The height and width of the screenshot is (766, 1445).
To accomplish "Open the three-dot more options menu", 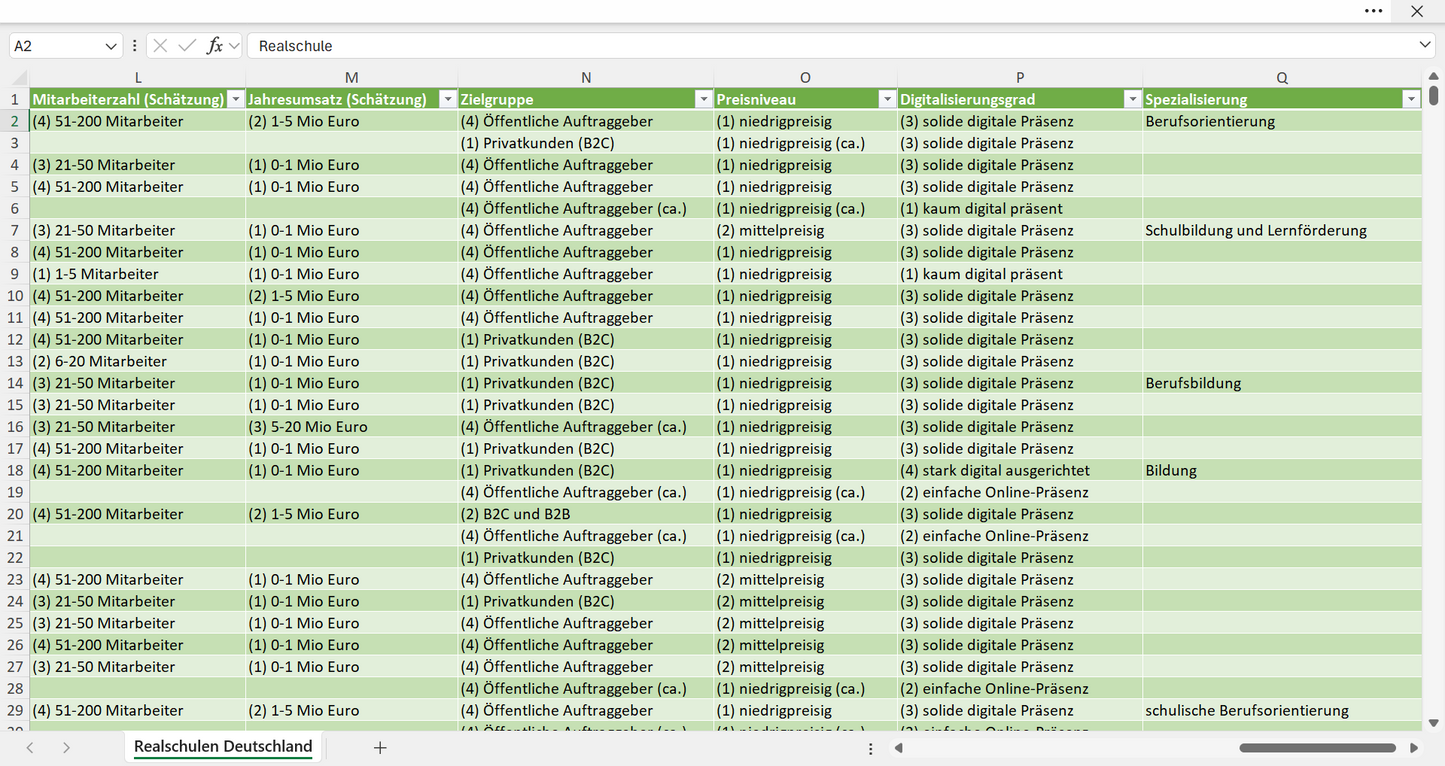I will [x=1374, y=11].
